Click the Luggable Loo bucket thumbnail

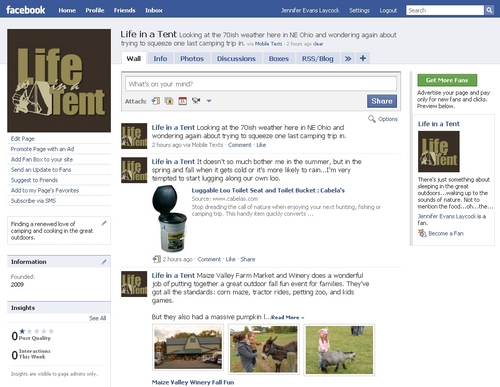(169, 219)
